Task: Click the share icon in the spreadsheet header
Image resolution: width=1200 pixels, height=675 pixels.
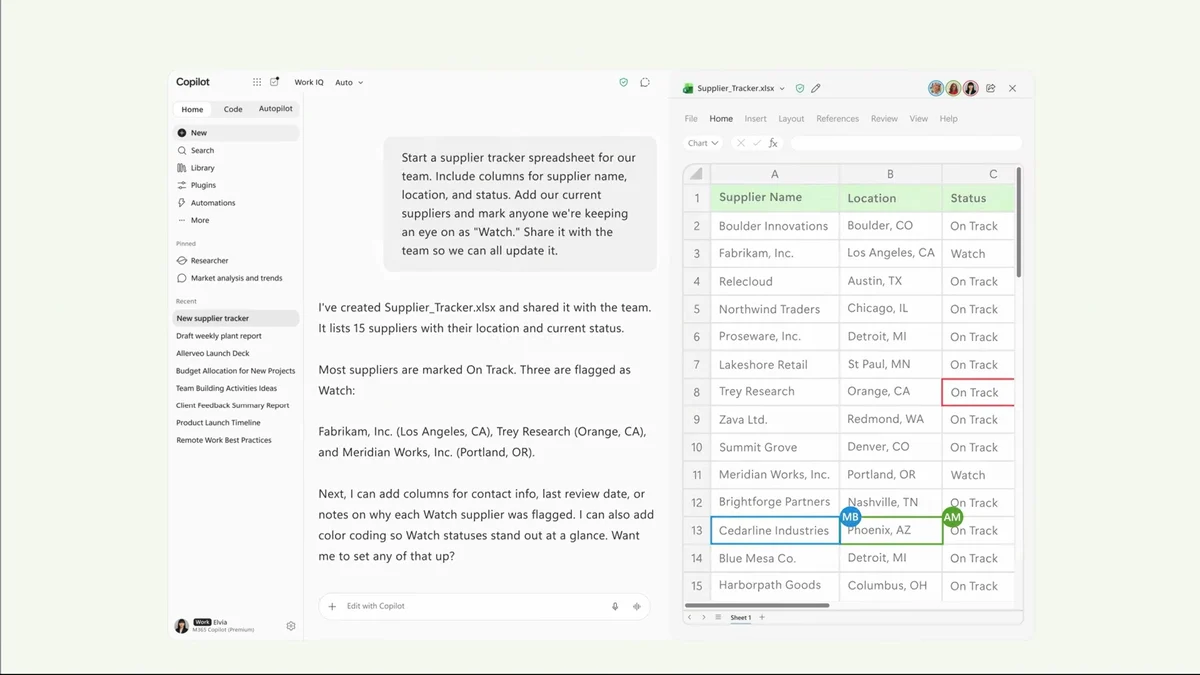Action: pyautogui.click(x=991, y=88)
